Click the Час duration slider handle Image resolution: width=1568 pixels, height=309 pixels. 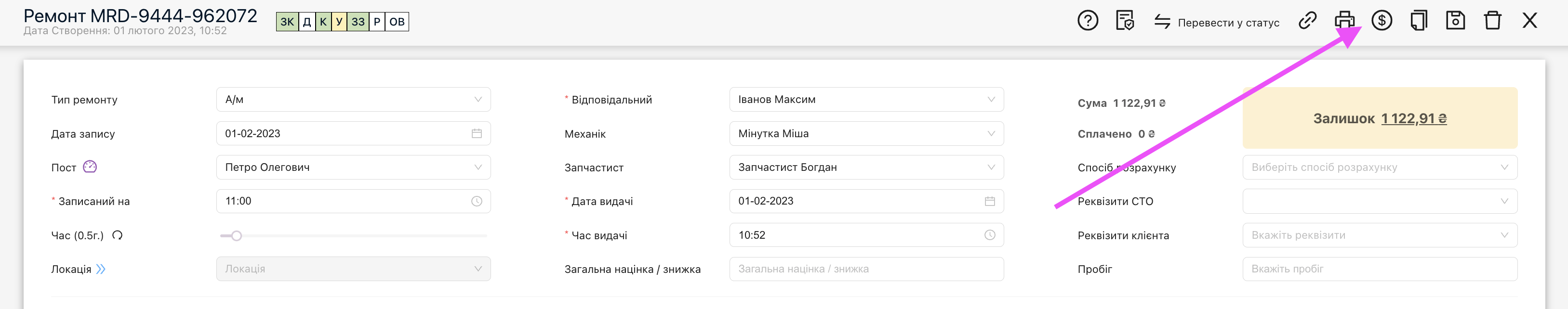tap(237, 235)
